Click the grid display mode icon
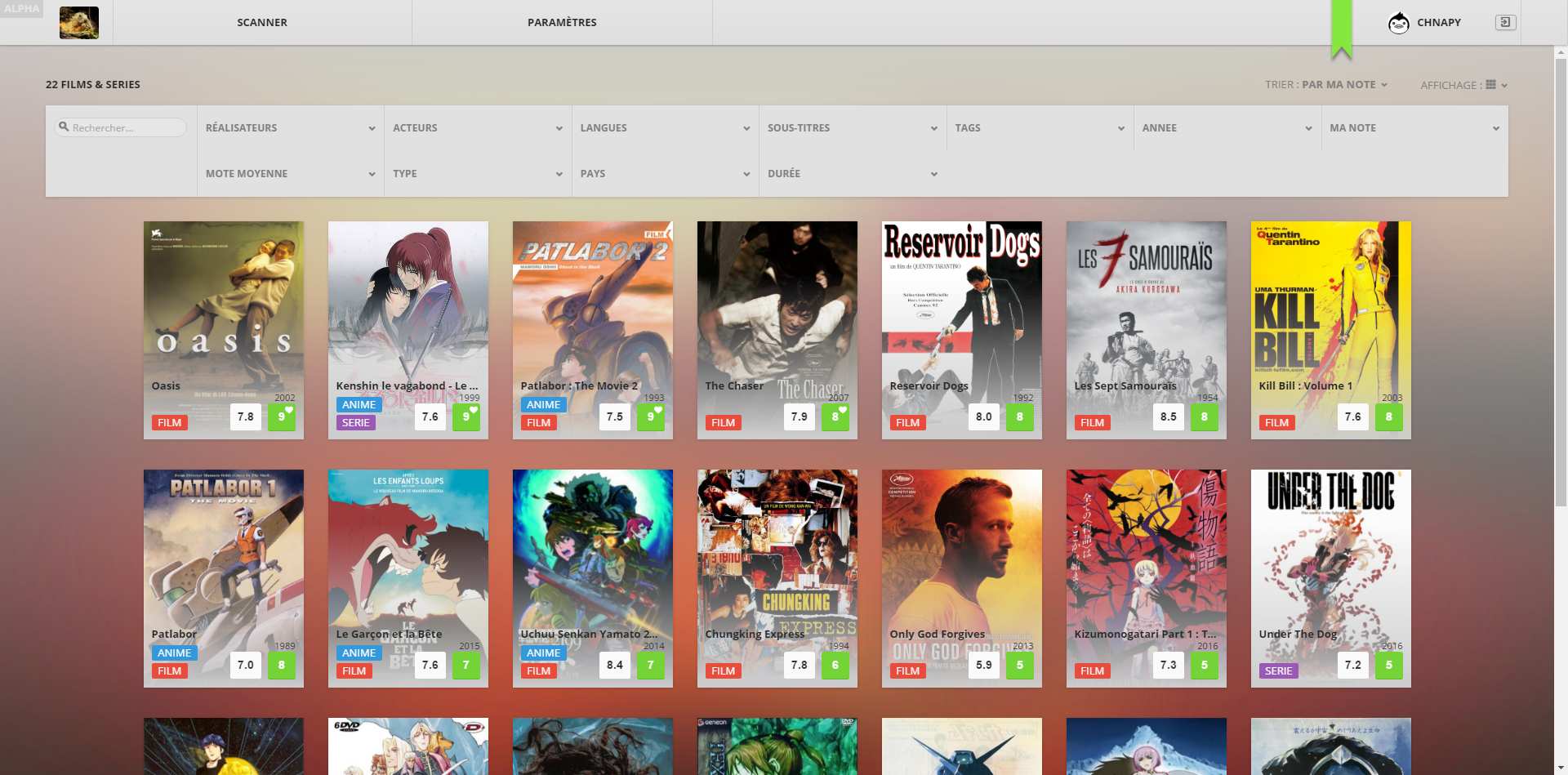Viewport: 1568px width, 775px height. [x=1490, y=85]
